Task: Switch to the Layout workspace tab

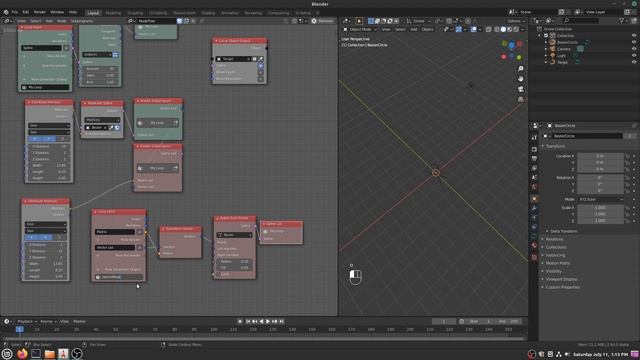Action: point(93,13)
